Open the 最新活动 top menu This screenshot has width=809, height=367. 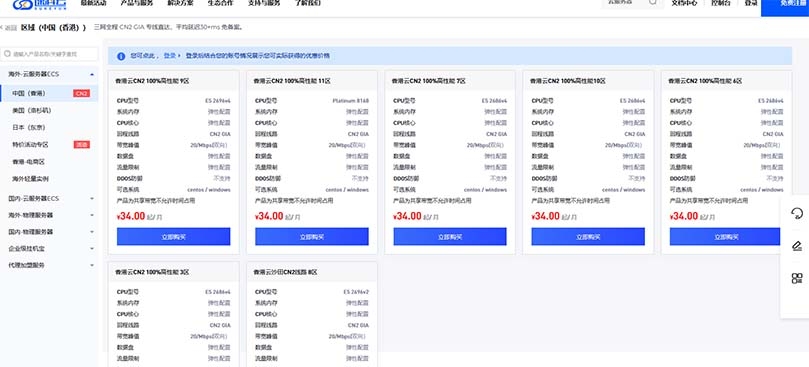point(93,3)
